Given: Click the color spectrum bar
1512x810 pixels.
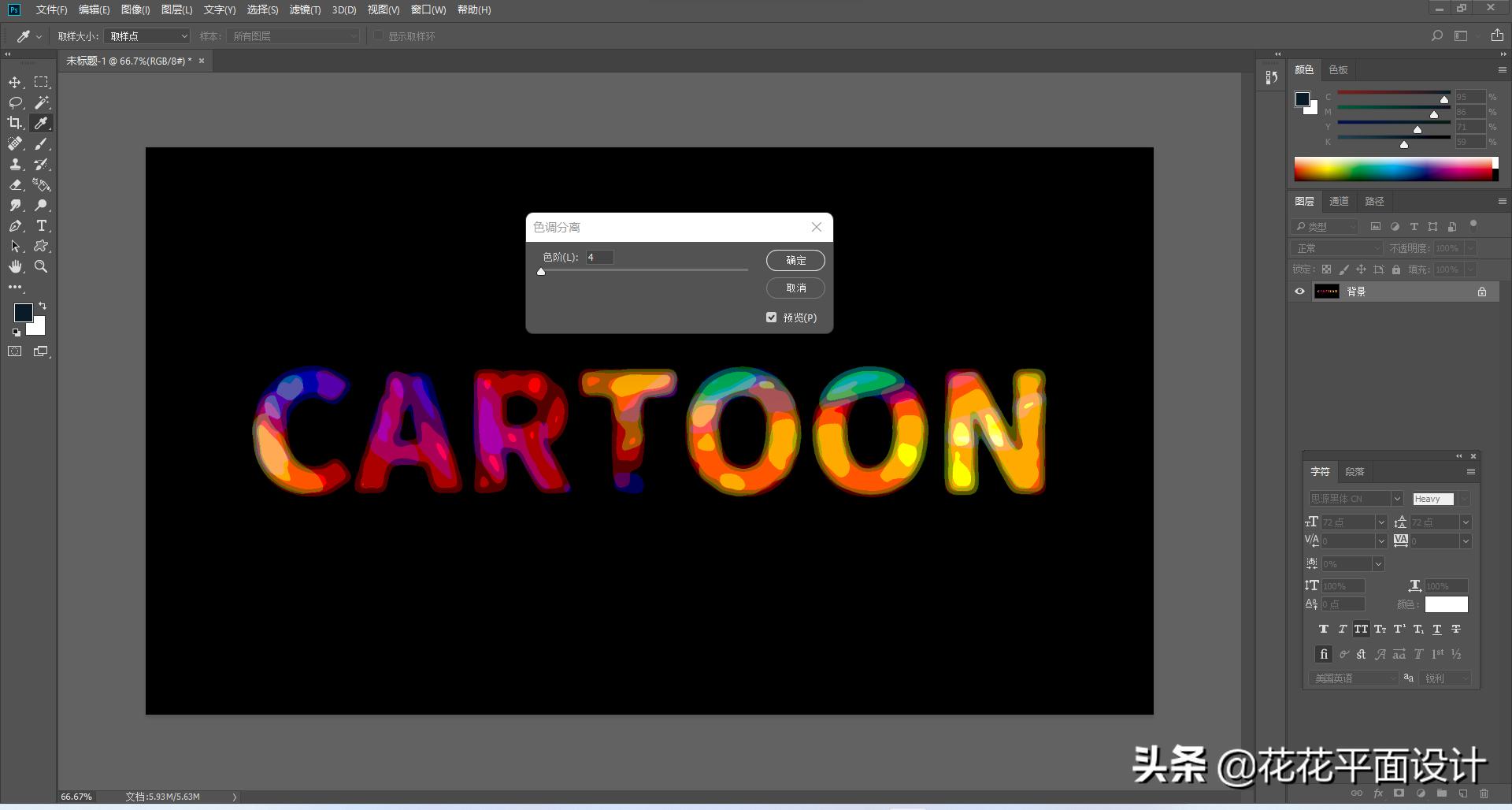Looking at the screenshot, I should (1394, 169).
